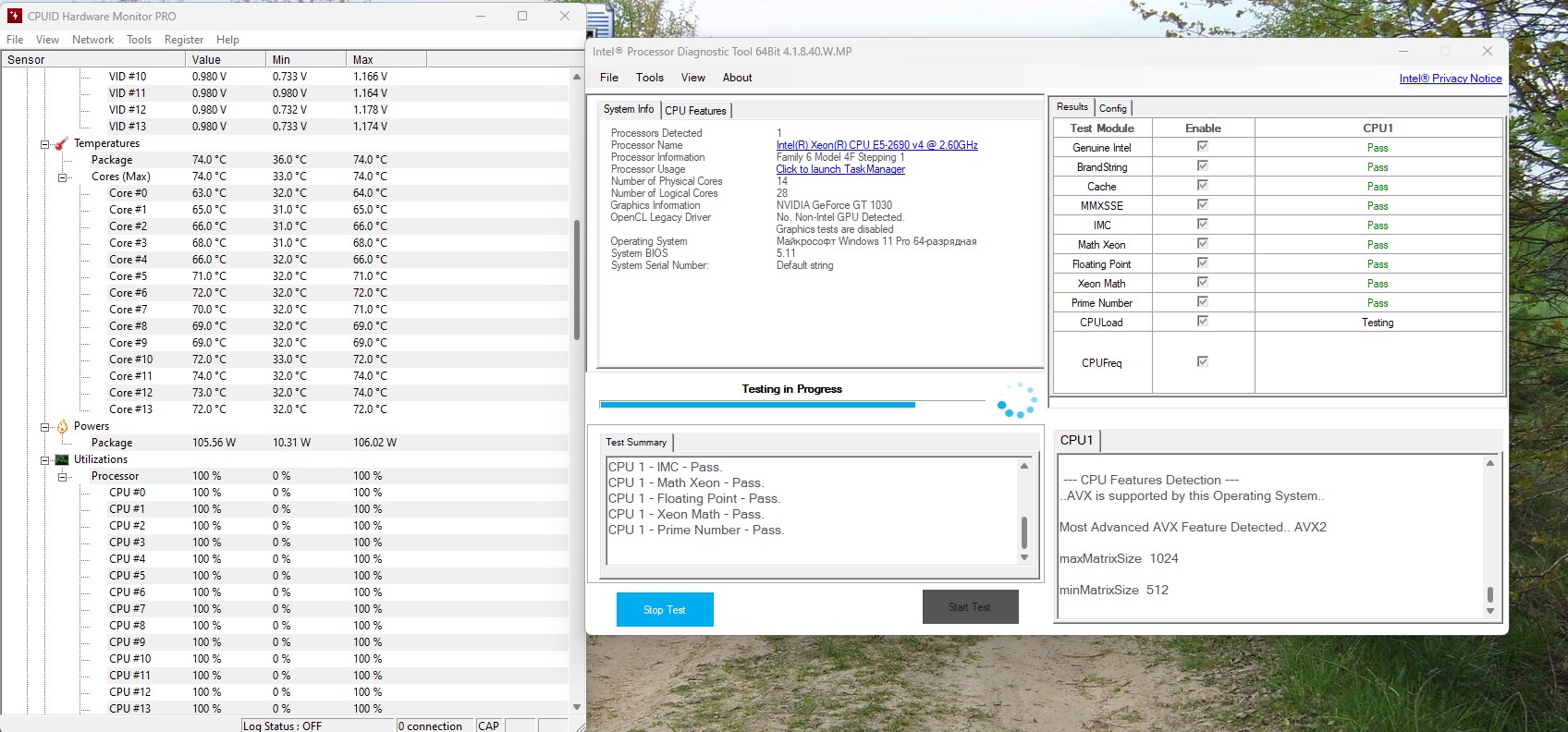The height and width of the screenshot is (732, 1568).
Task: Switch to the Results tab
Action: (1072, 107)
